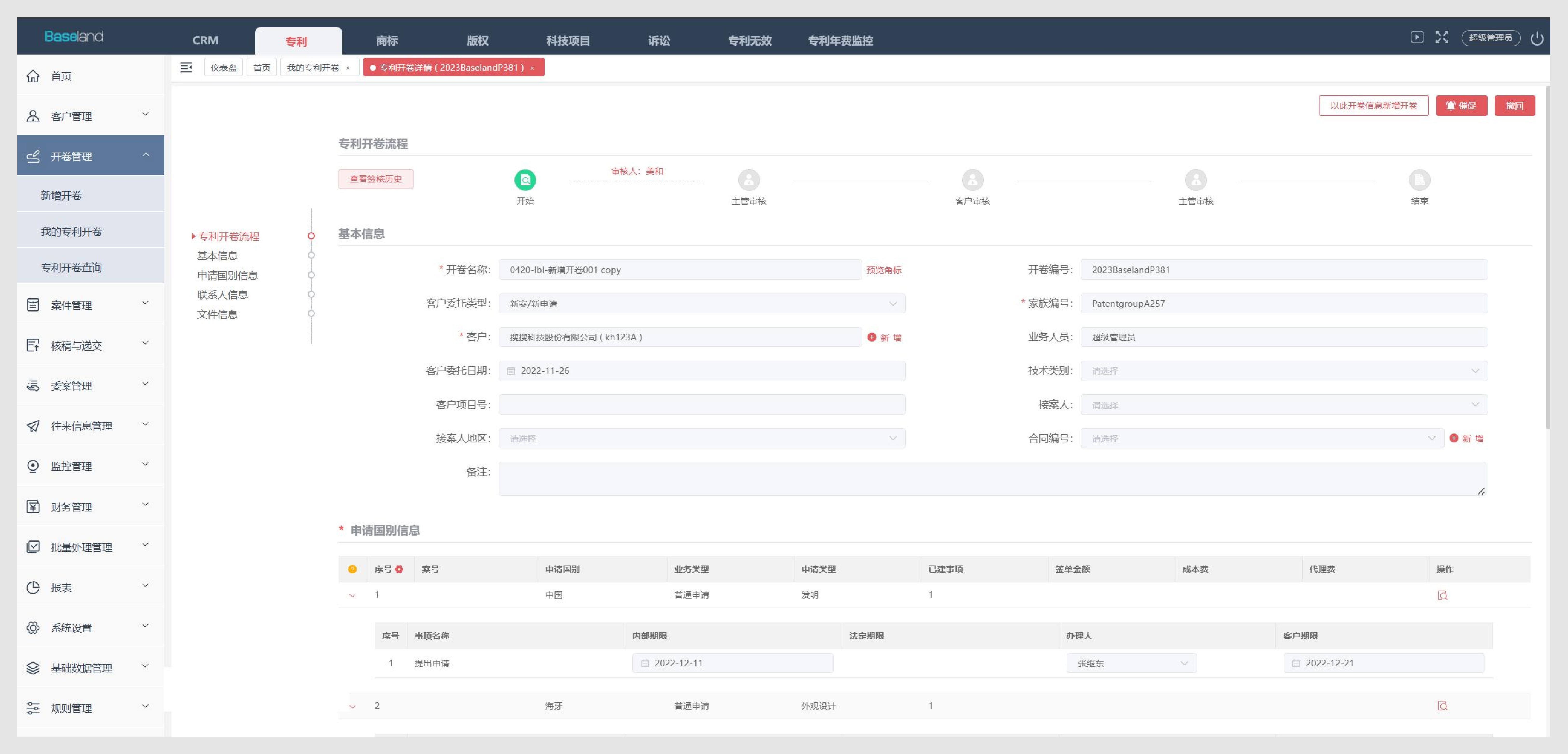Switch to the 专利年费监控 top tab
1568x754 pixels.
(840, 40)
